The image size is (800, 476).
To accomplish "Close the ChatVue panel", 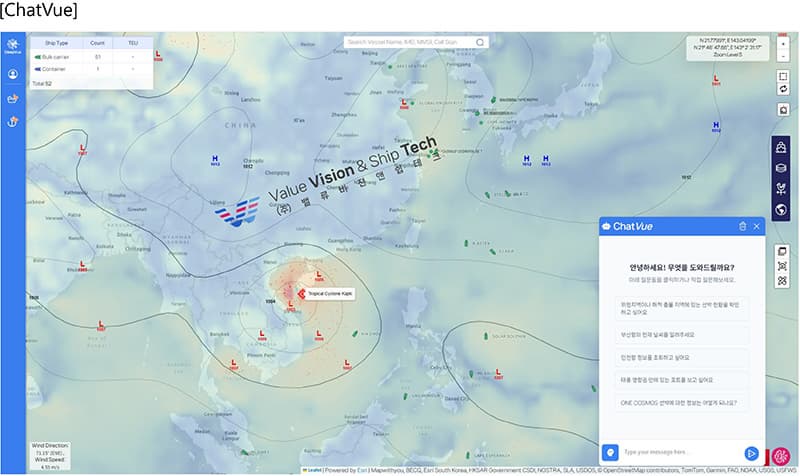I will 757,227.
